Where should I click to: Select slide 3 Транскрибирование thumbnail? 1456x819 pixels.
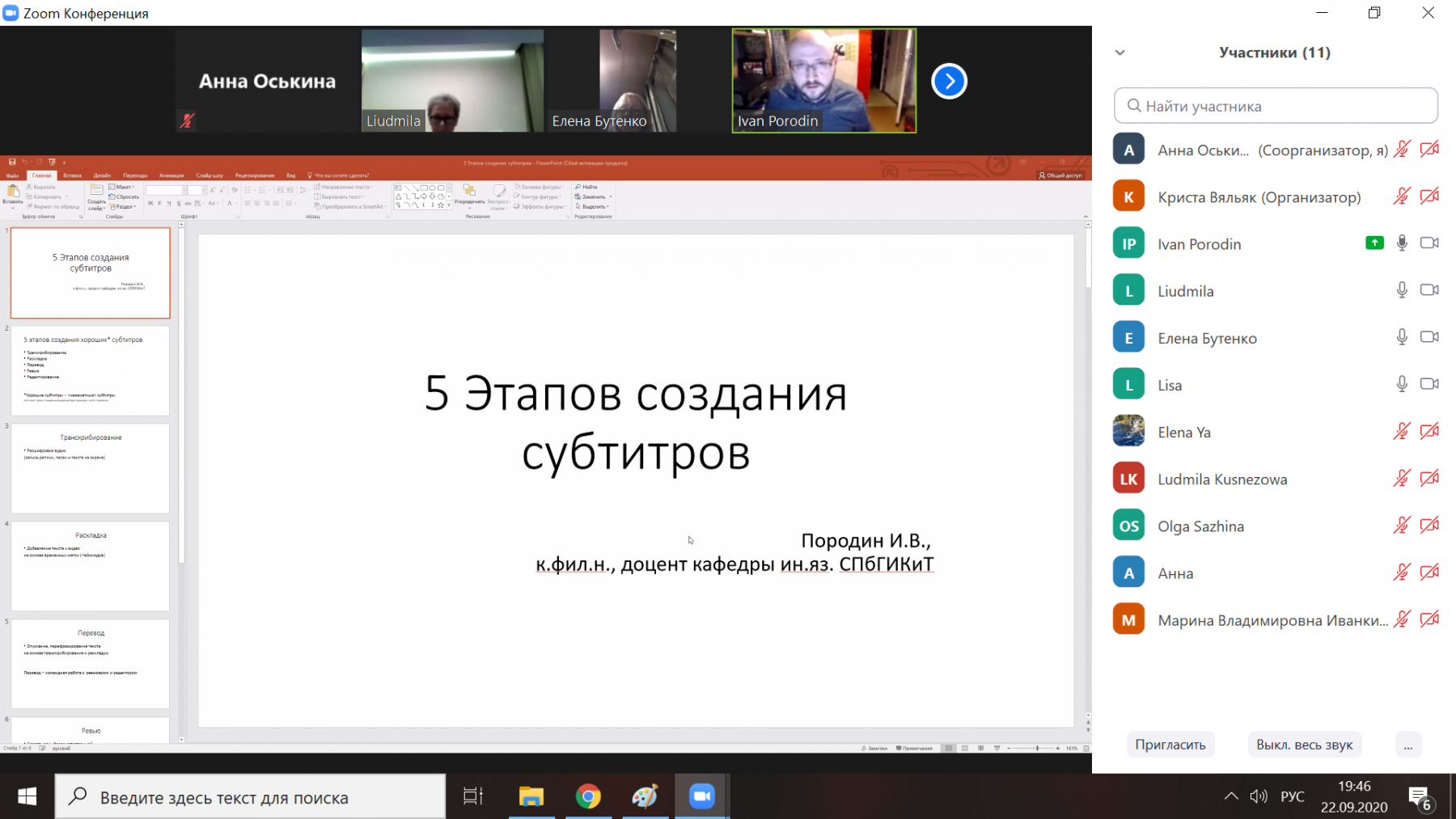point(91,468)
